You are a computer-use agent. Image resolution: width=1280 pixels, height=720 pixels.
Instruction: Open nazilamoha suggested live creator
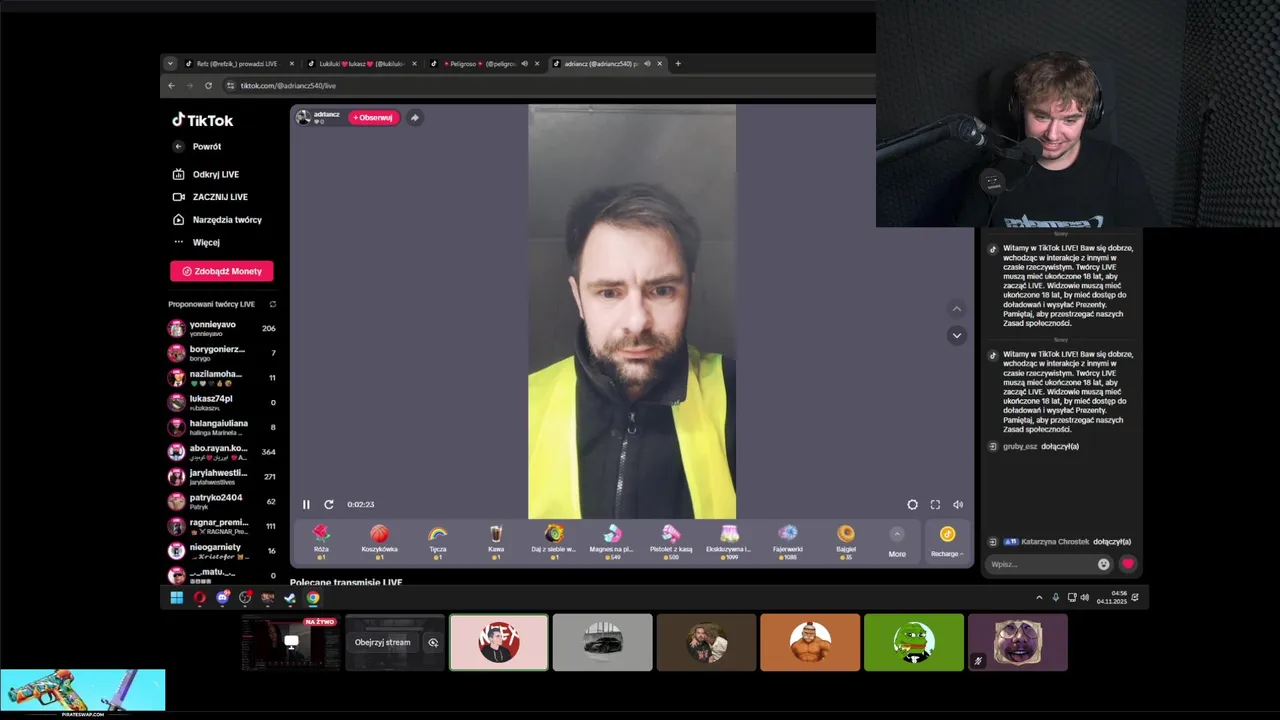222,378
